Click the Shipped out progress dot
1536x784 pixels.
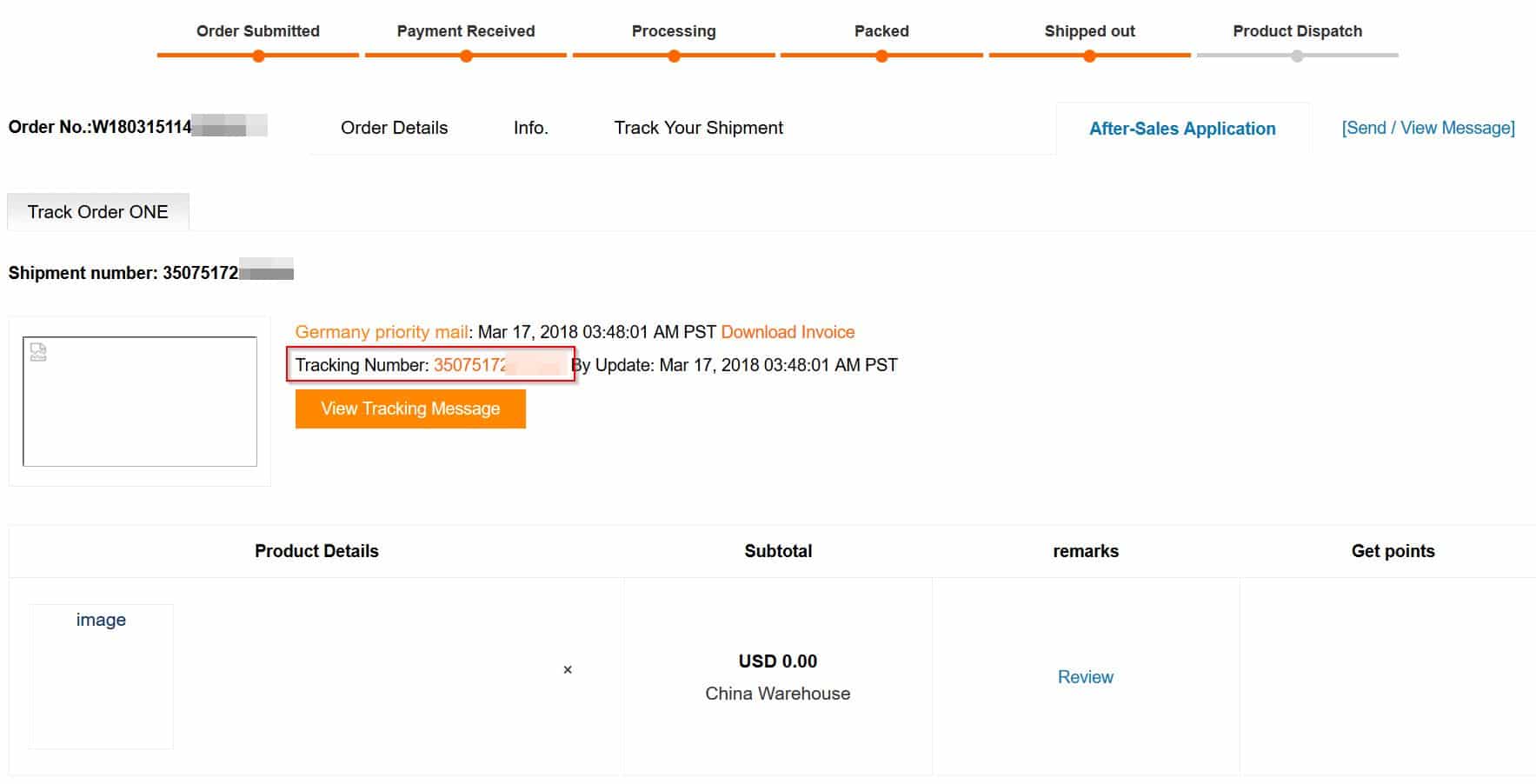click(1089, 56)
